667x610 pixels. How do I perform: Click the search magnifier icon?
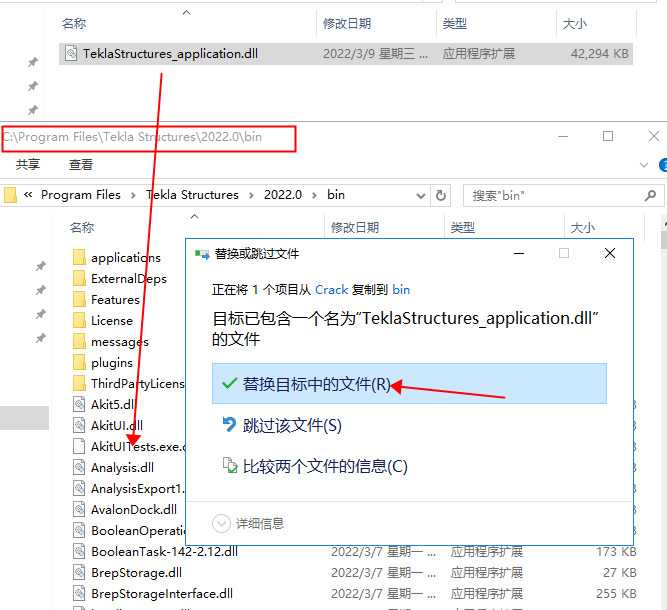650,196
